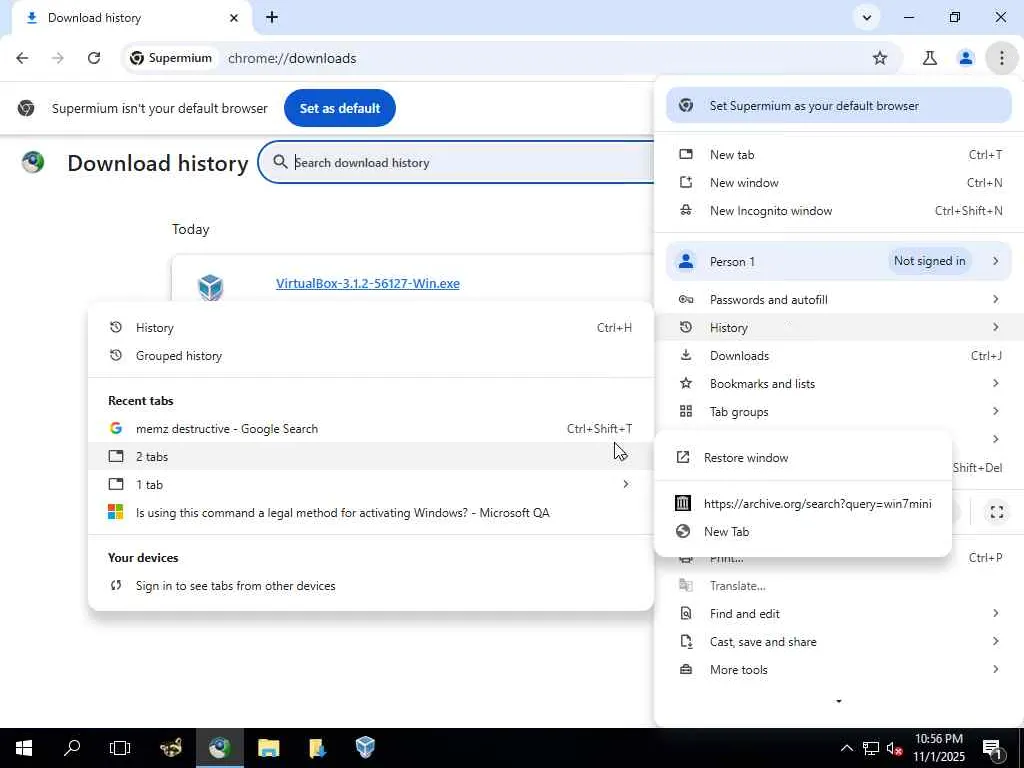Image resolution: width=1024 pixels, height=768 pixels.
Task: Open Cast, save and share submenu
Action: 839,642
